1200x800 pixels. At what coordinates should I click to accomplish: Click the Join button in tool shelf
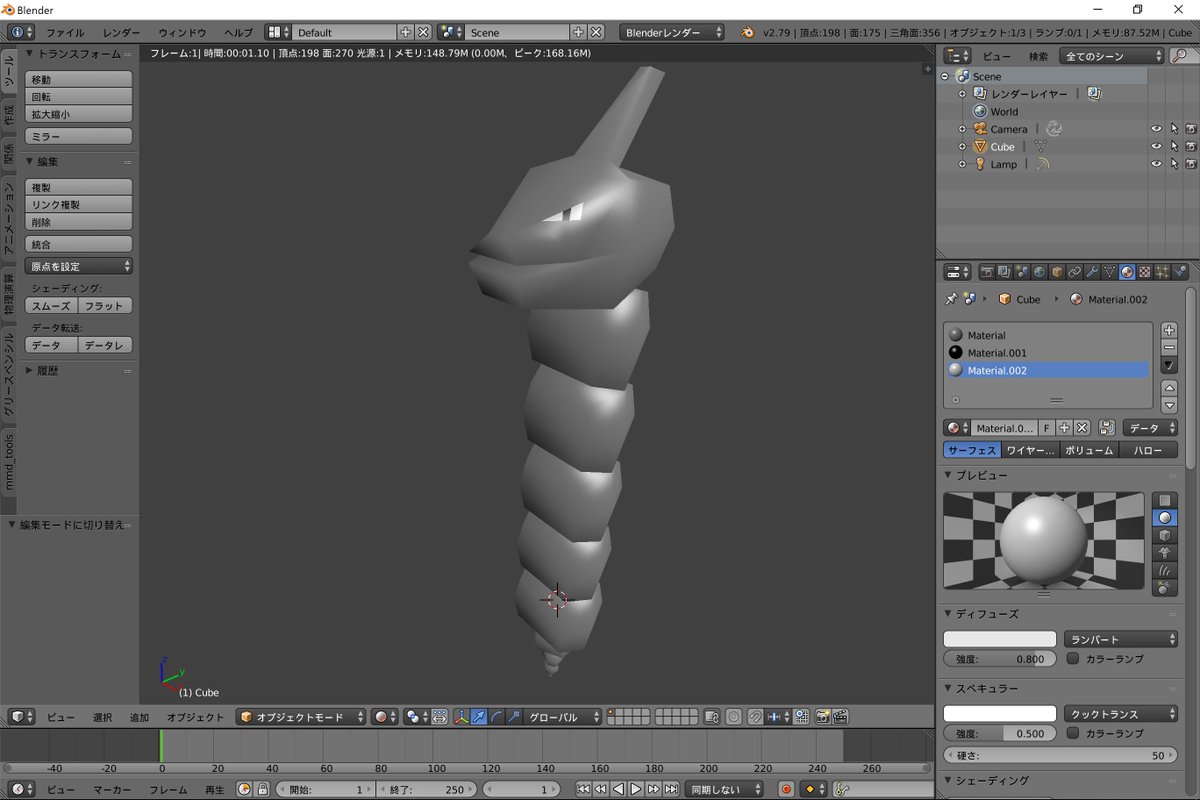(x=79, y=244)
